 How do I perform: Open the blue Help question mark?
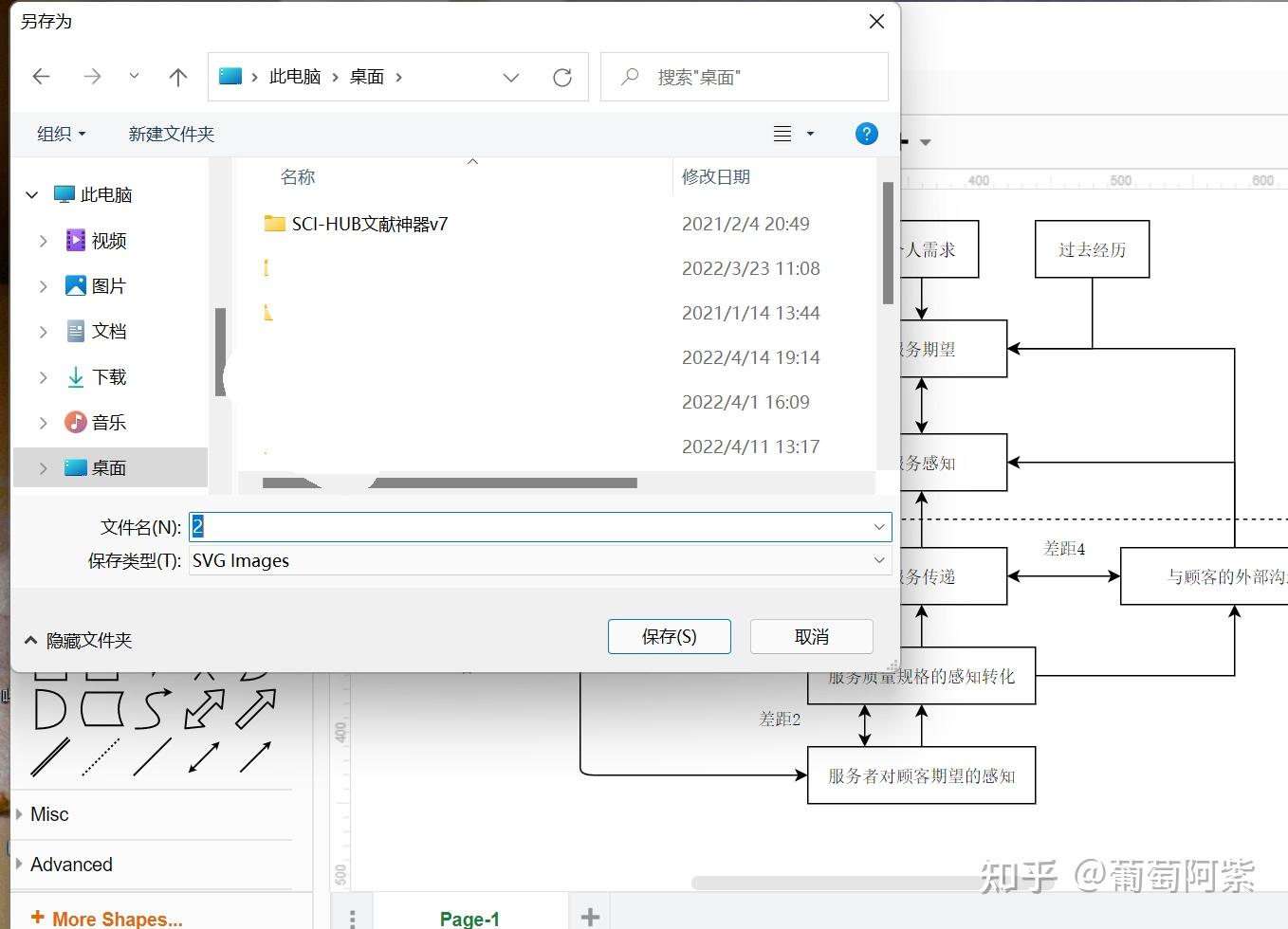click(x=866, y=133)
